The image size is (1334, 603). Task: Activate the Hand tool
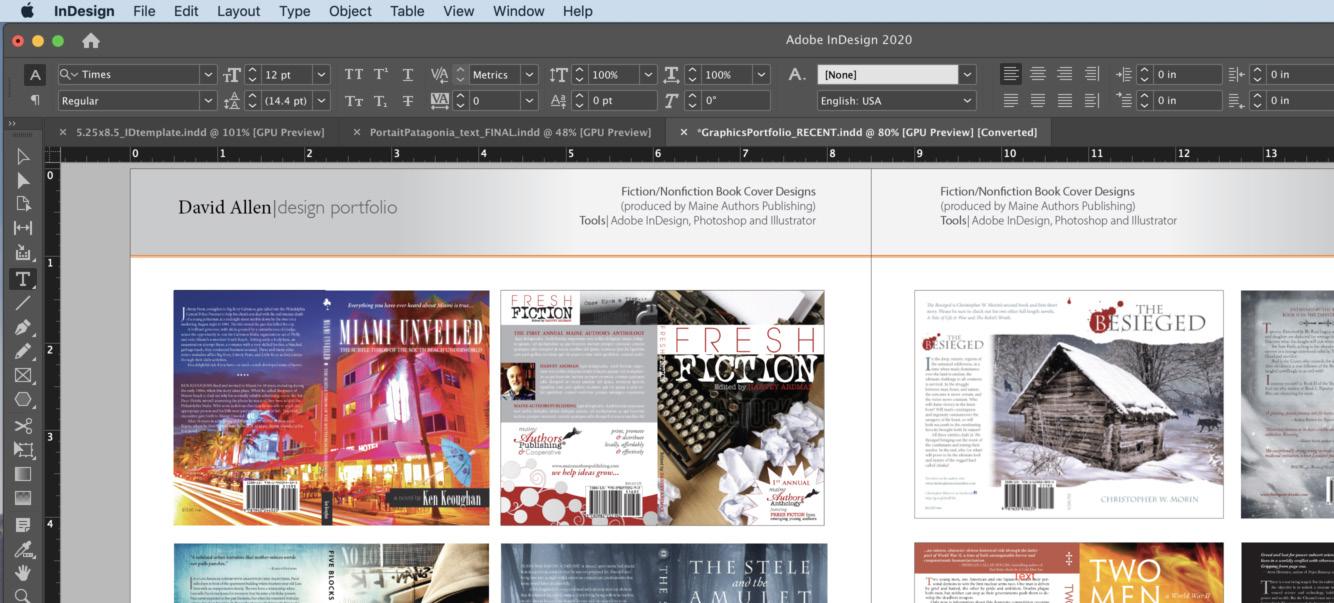[22, 573]
